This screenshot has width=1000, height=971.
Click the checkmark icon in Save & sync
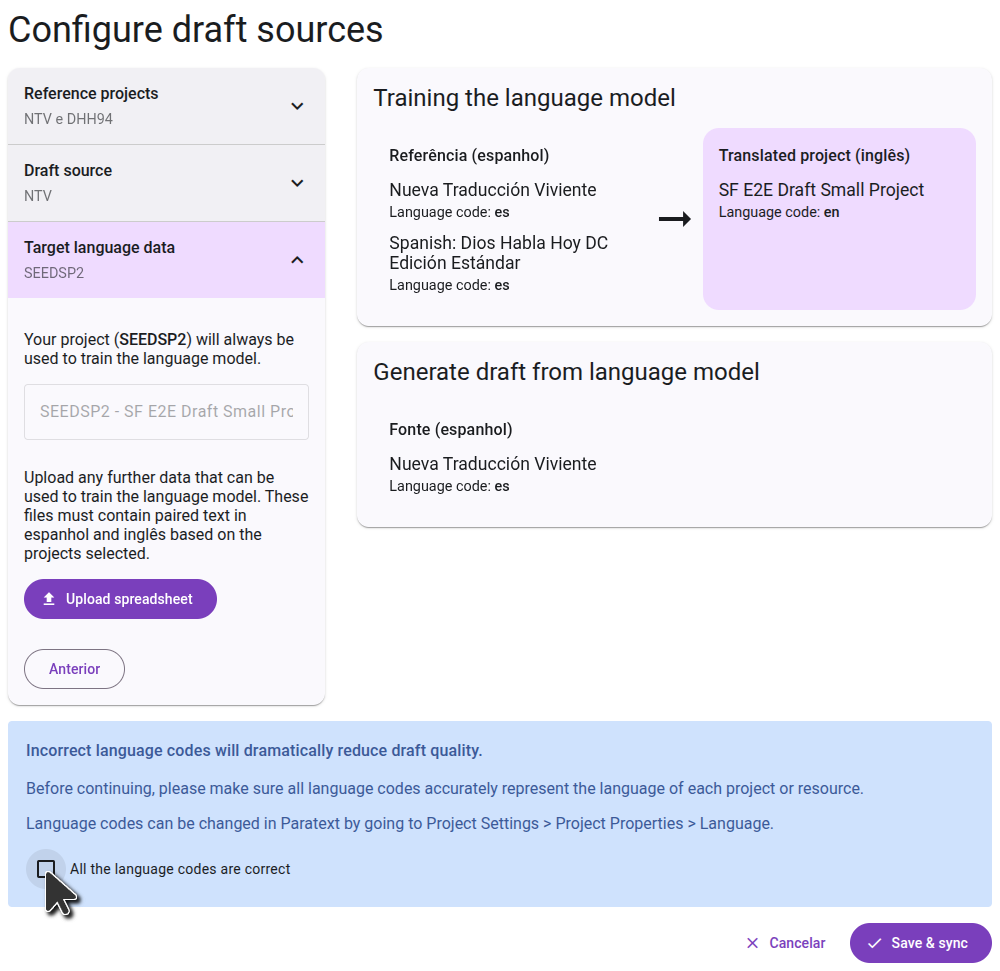click(x=874, y=943)
